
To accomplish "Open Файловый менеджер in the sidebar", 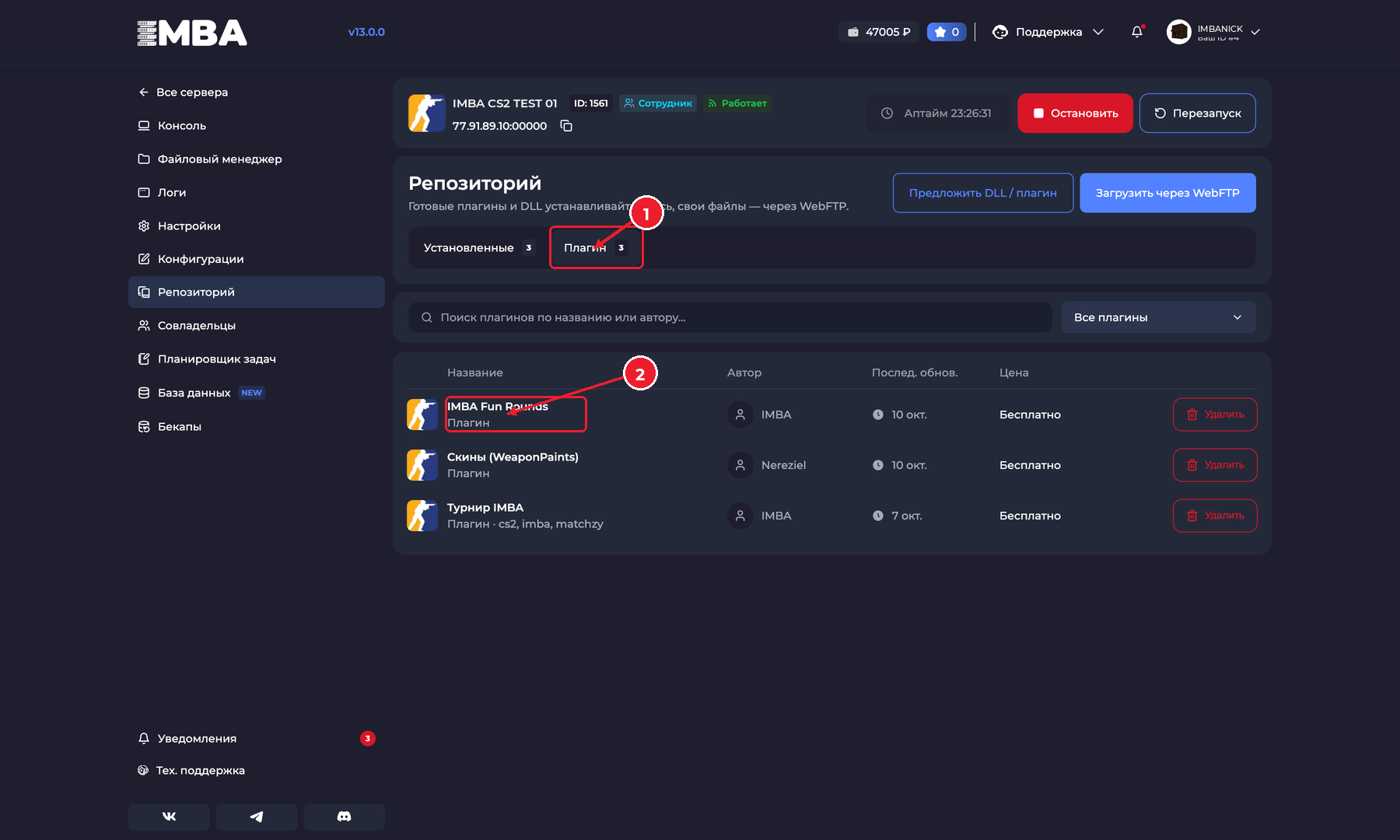I will point(257,159).
